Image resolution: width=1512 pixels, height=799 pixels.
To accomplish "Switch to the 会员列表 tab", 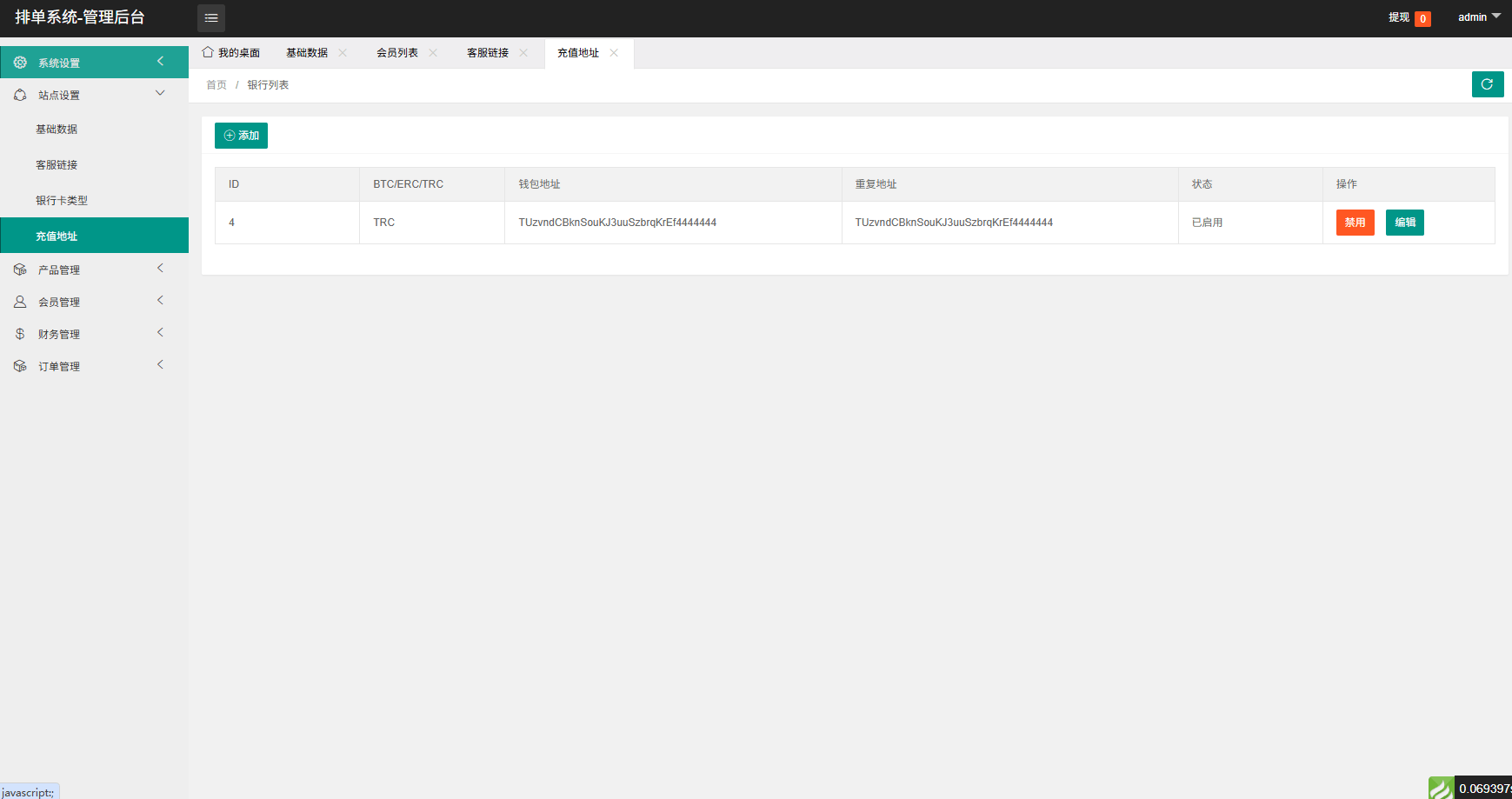I will point(397,53).
